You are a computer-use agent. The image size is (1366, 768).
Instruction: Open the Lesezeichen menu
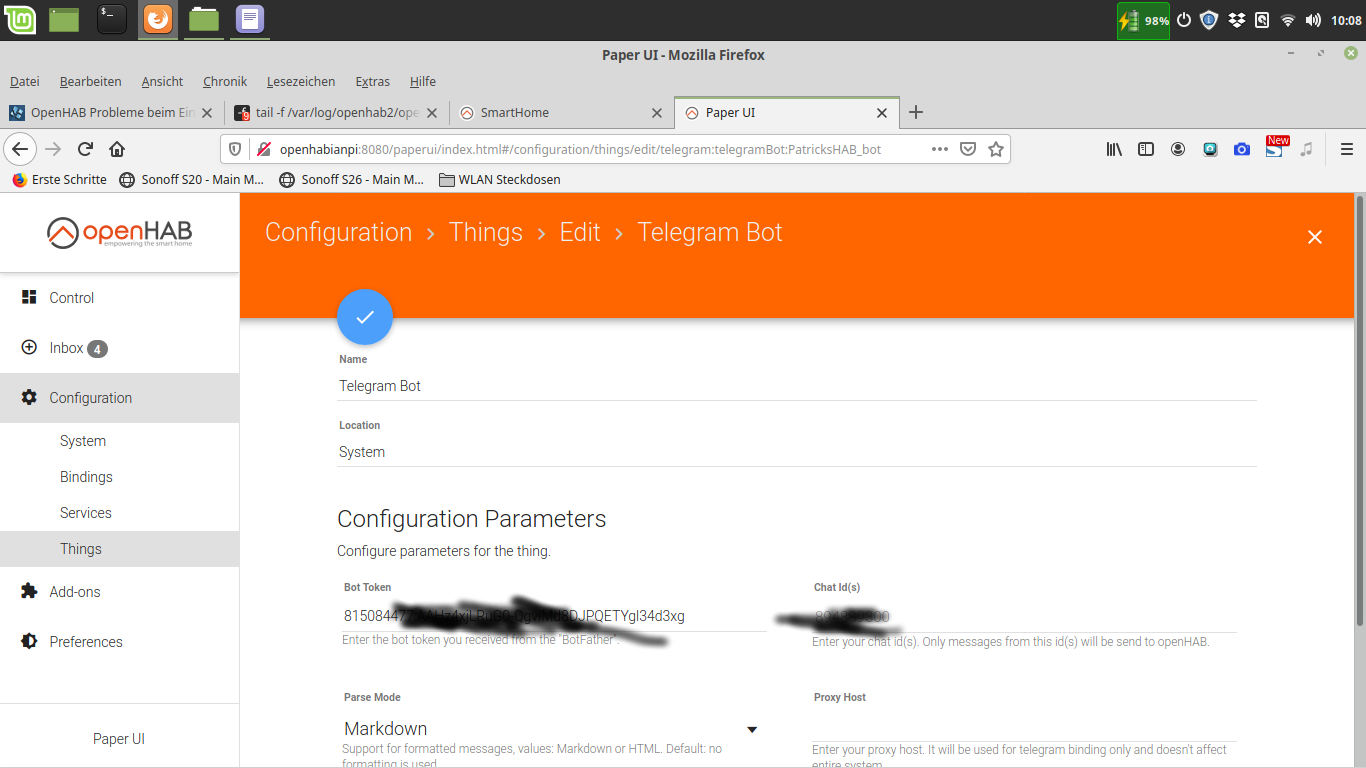click(x=301, y=81)
